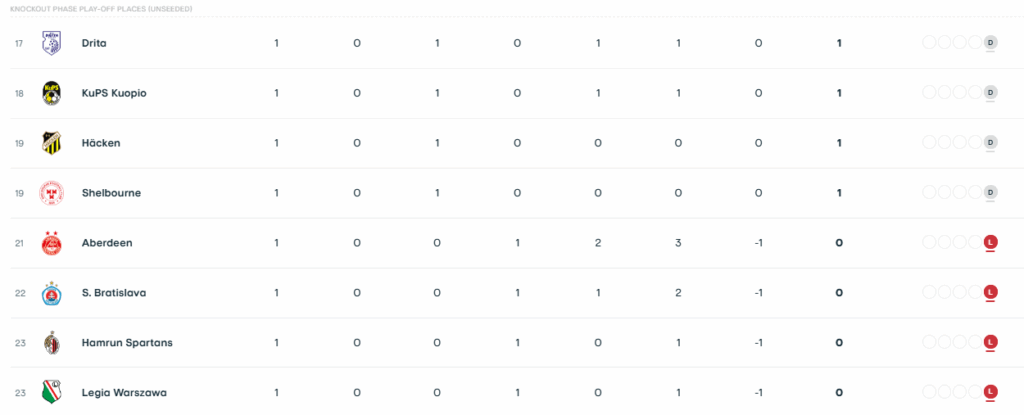The height and width of the screenshot is (415, 1024).
Task: Click Hamrun Spartans' loss form badge
Action: click(991, 343)
